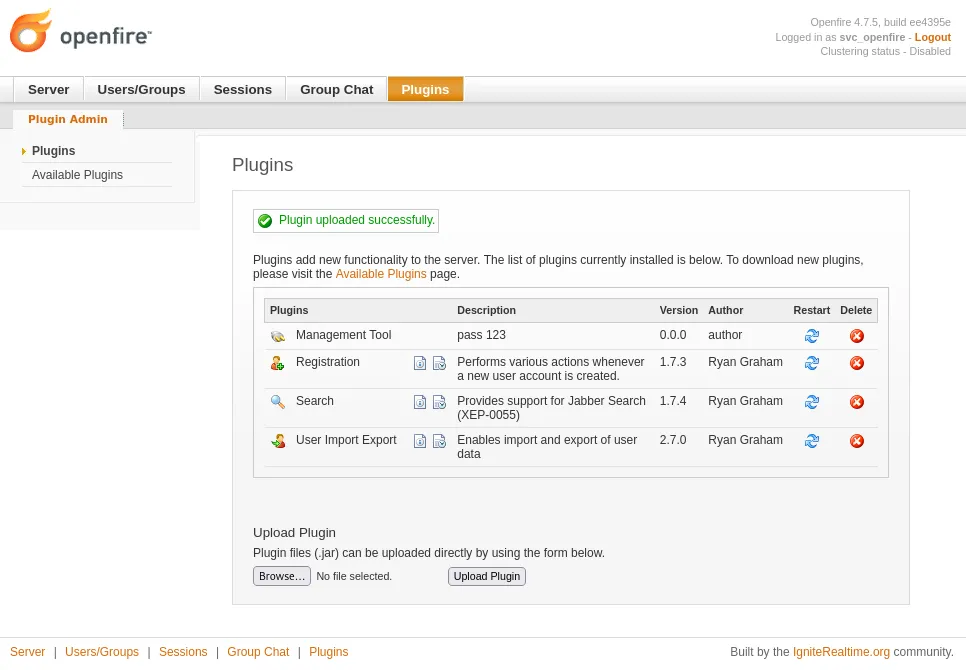Delete the Registration plugin

(856, 363)
